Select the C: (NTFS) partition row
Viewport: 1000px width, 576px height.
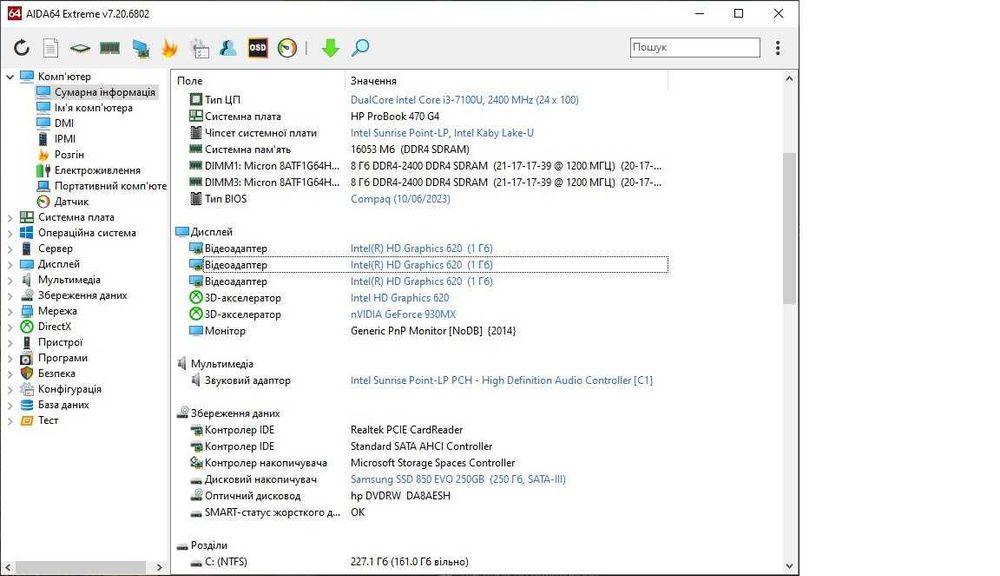pos(421,562)
